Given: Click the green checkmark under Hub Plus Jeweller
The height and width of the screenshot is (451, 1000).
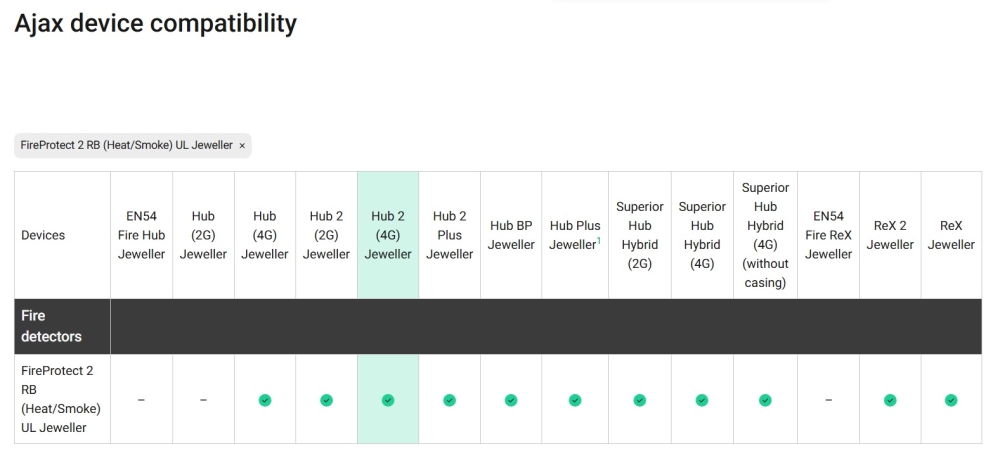Looking at the screenshot, I should (575, 400).
